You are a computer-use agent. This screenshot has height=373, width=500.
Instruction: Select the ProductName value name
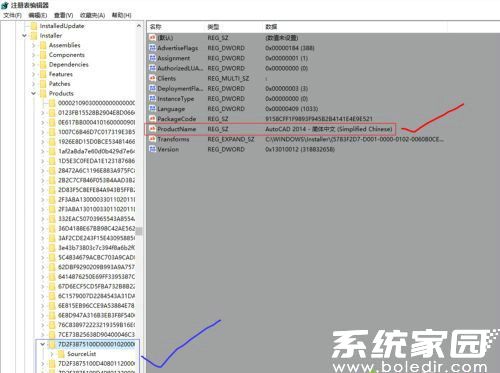(177, 129)
